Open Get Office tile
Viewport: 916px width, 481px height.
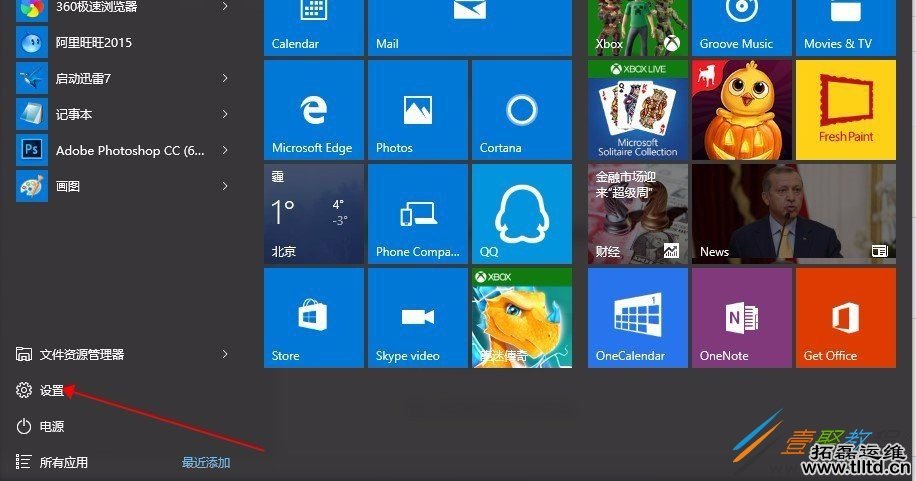pos(845,318)
